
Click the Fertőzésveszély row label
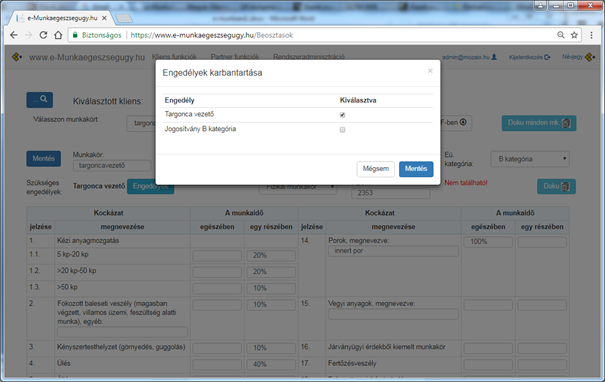(352, 363)
